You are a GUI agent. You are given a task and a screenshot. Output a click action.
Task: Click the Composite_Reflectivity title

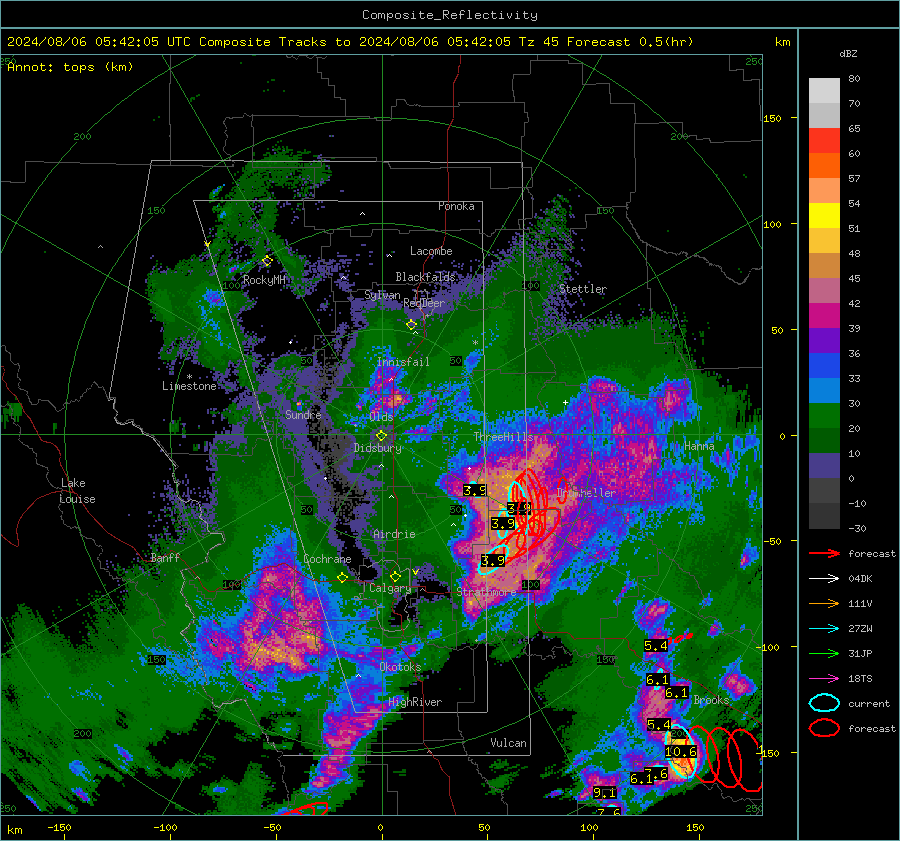pos(449,15)
